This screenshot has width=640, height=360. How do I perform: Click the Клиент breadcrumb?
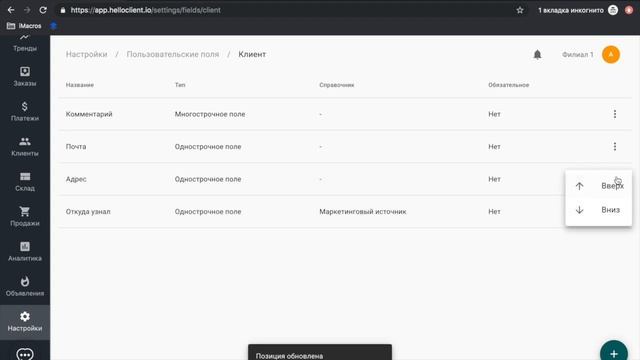(252, 54)
